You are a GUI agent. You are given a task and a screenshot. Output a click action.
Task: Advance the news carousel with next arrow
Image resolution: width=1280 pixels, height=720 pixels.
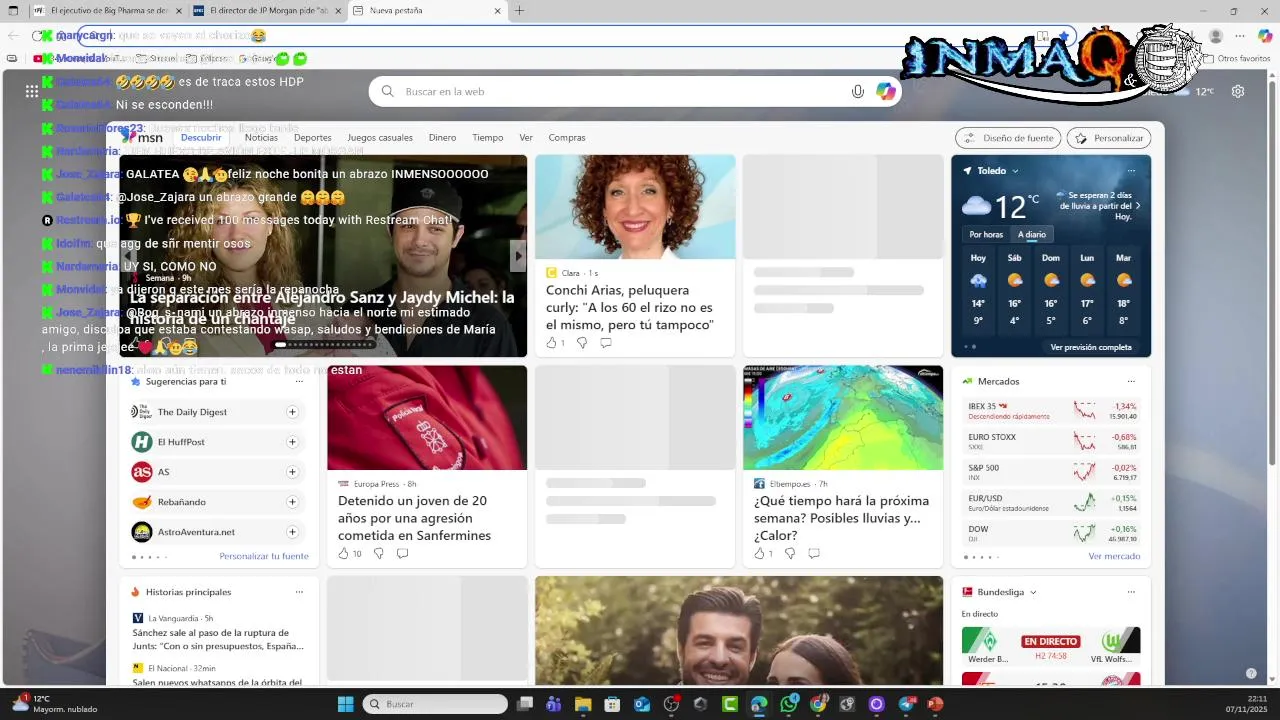click(518, 256)
